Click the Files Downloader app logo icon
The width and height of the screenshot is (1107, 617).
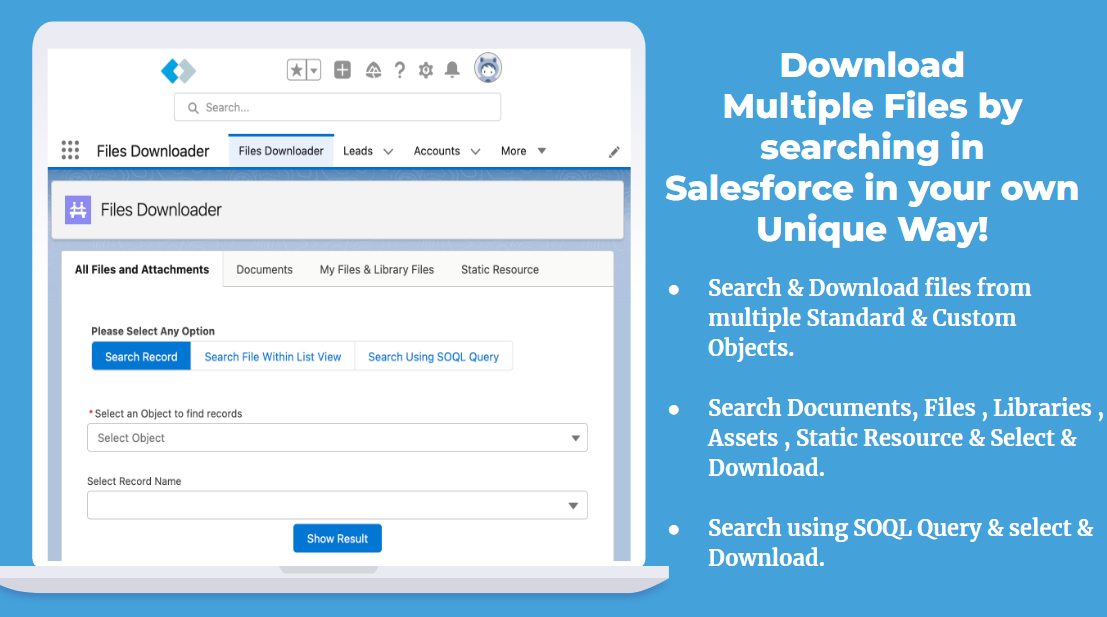click(77, 209)
